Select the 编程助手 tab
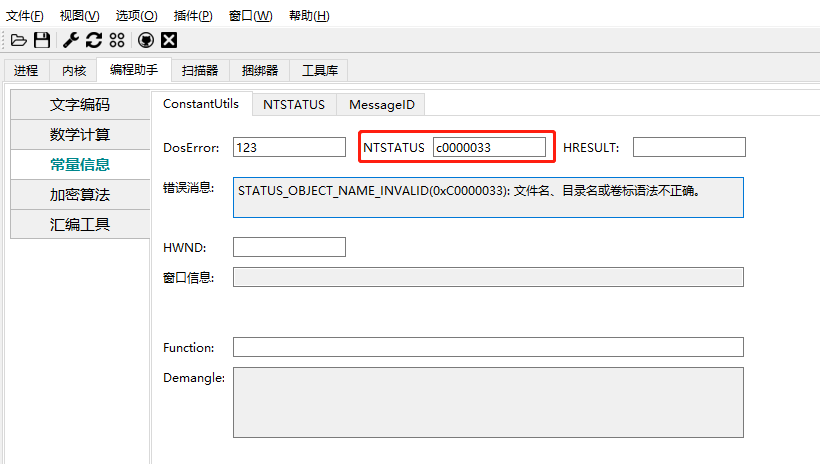 tap(134, 70)
